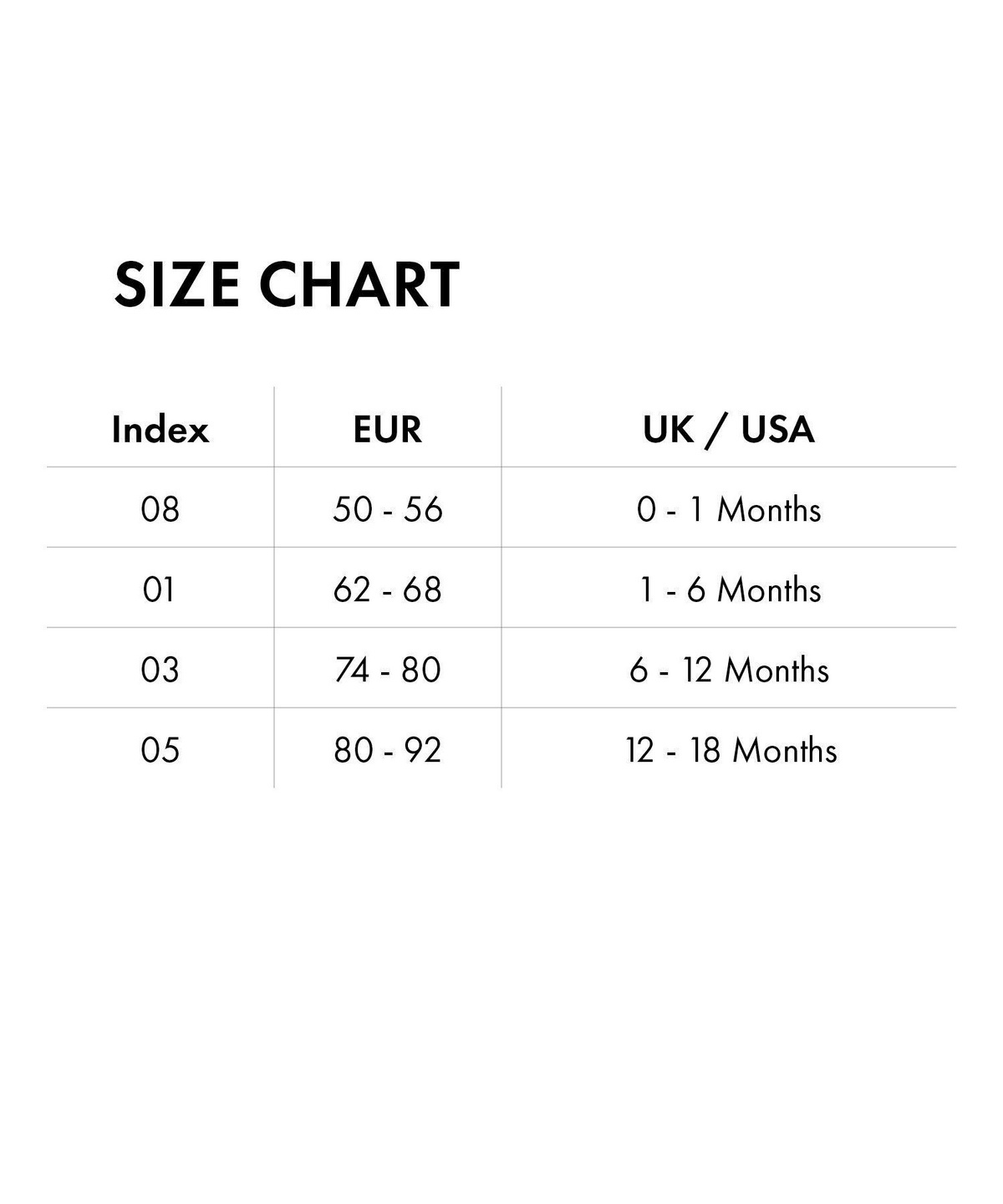
Task: Click the EUR size 50 - 56 cell
Action: 388,509
